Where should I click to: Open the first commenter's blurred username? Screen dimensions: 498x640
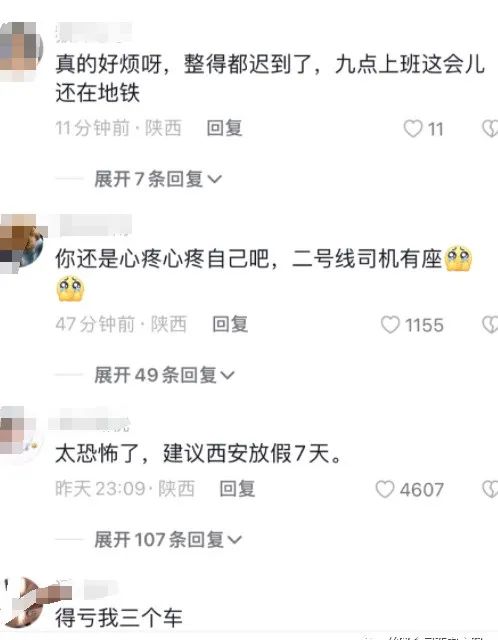(x=94, y=33)
